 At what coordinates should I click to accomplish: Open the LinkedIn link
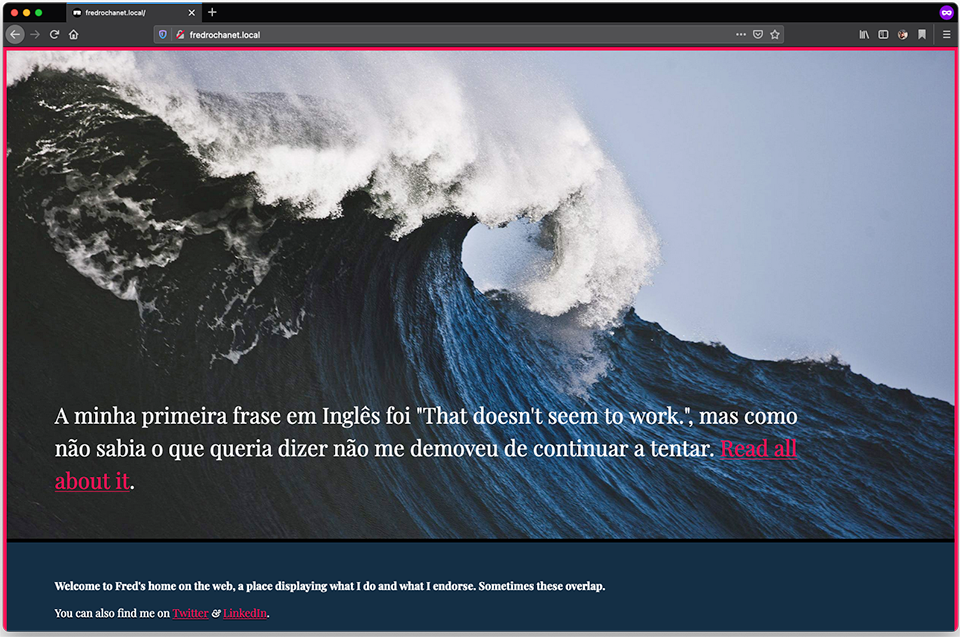[x=245, y=613]
